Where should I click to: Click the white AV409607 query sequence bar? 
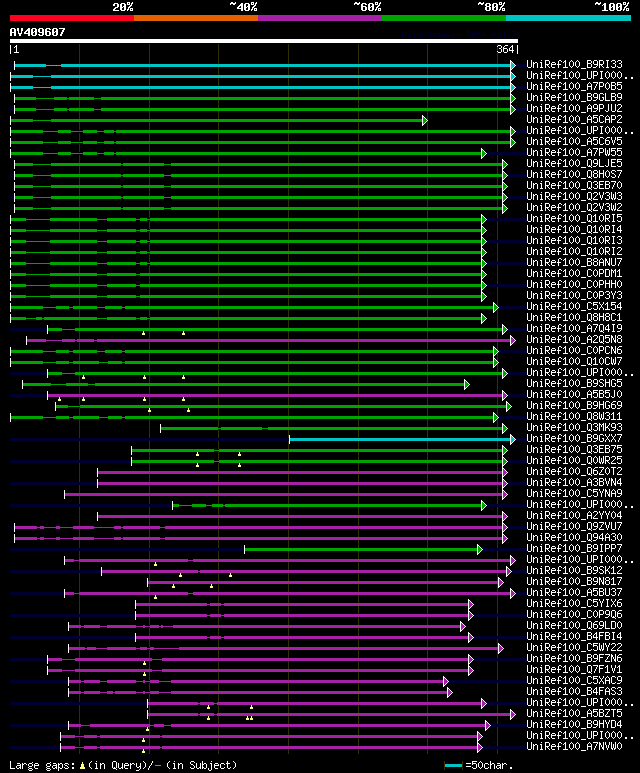[264, 41]
